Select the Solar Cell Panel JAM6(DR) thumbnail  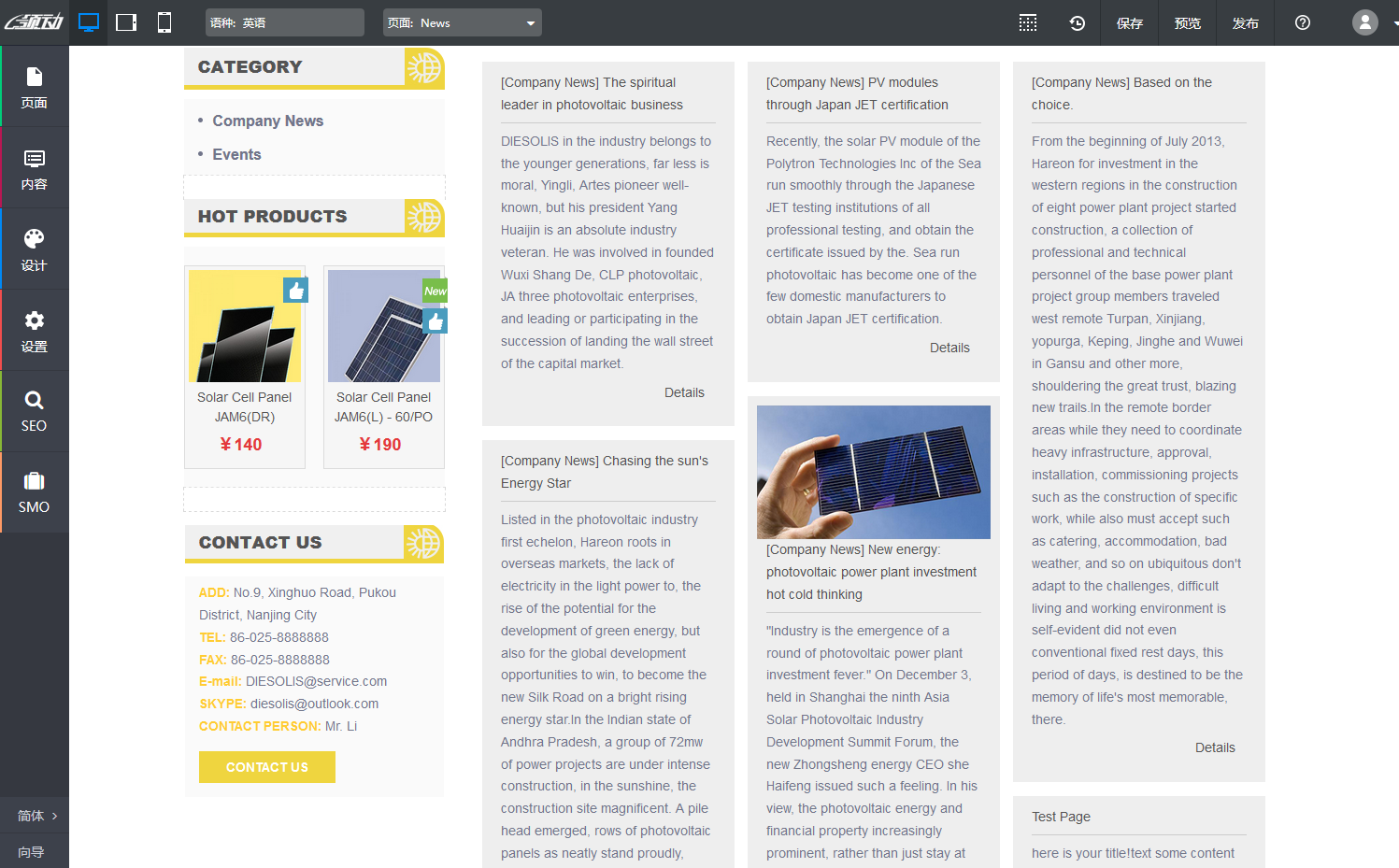click(x=245, y=326)
